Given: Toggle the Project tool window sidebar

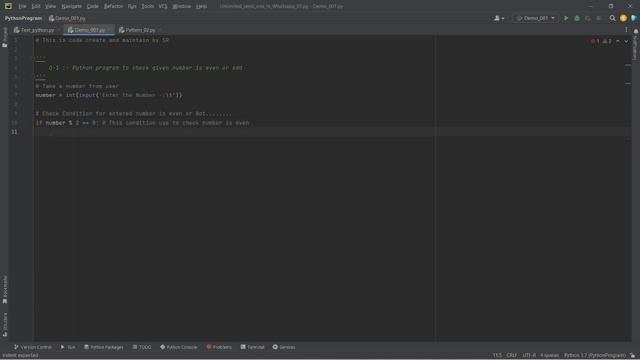Looking at the screenshot, I should (x=4, y=38).
